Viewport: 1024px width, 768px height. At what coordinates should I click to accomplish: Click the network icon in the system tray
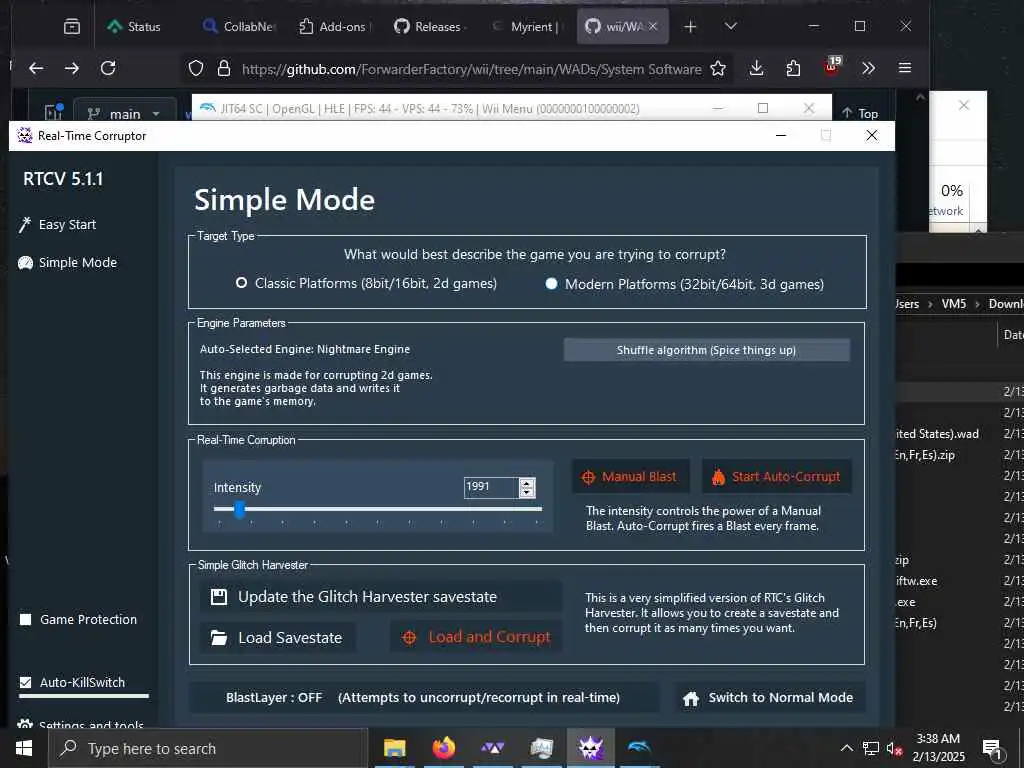(x=871, y=748)
